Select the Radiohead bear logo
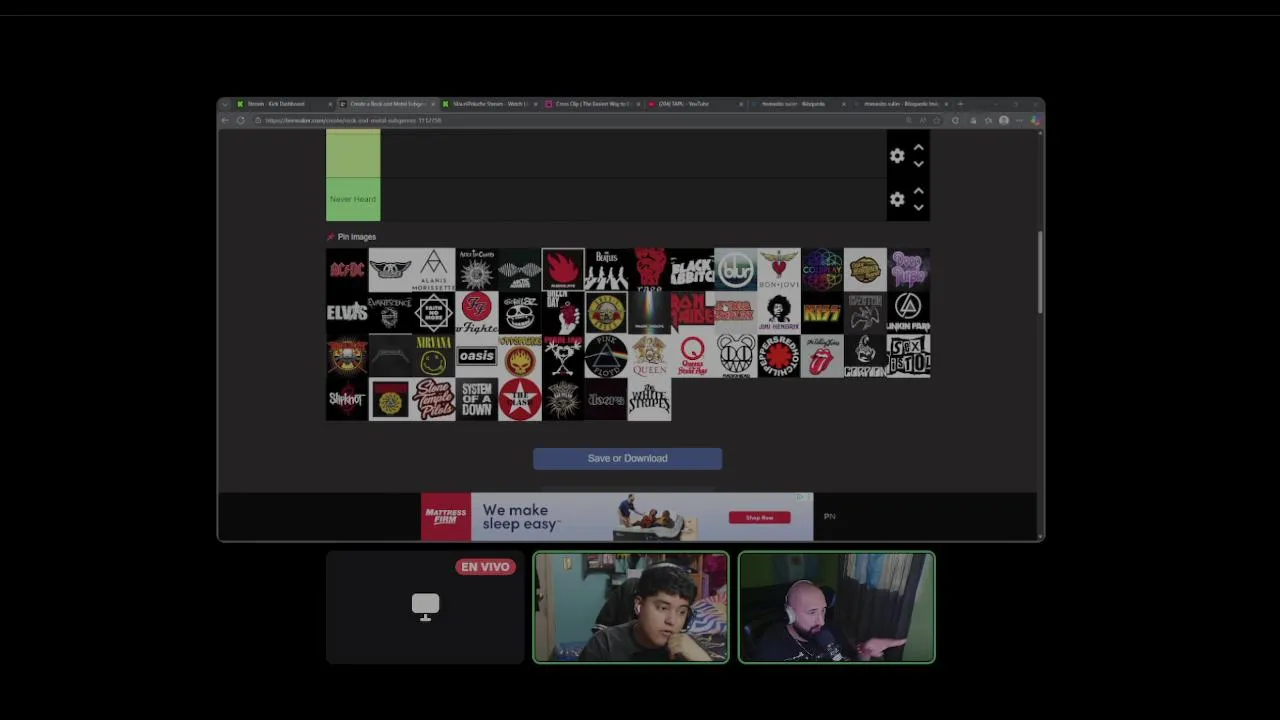 click(736, 356)
